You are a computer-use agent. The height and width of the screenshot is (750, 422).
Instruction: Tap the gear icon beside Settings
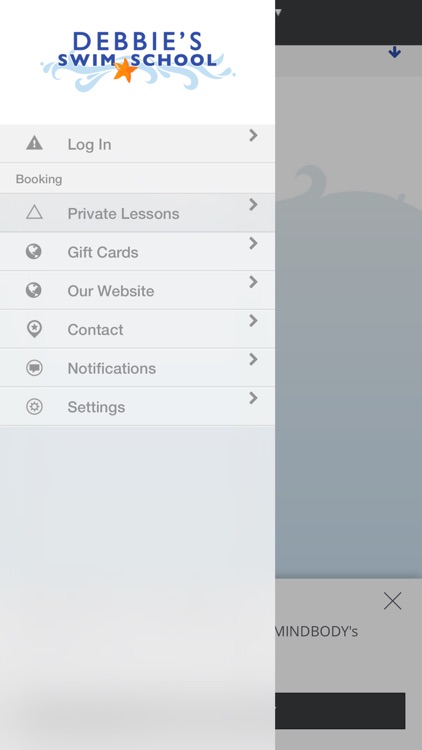point(34,407)
